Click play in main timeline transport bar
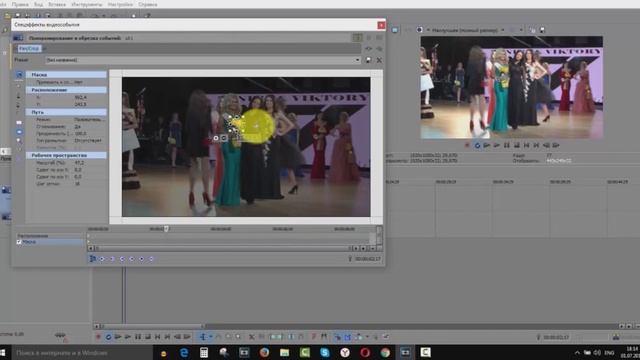The height and width of the screenshot is (360, 640). pyautogui.click(x=128, y=337)
